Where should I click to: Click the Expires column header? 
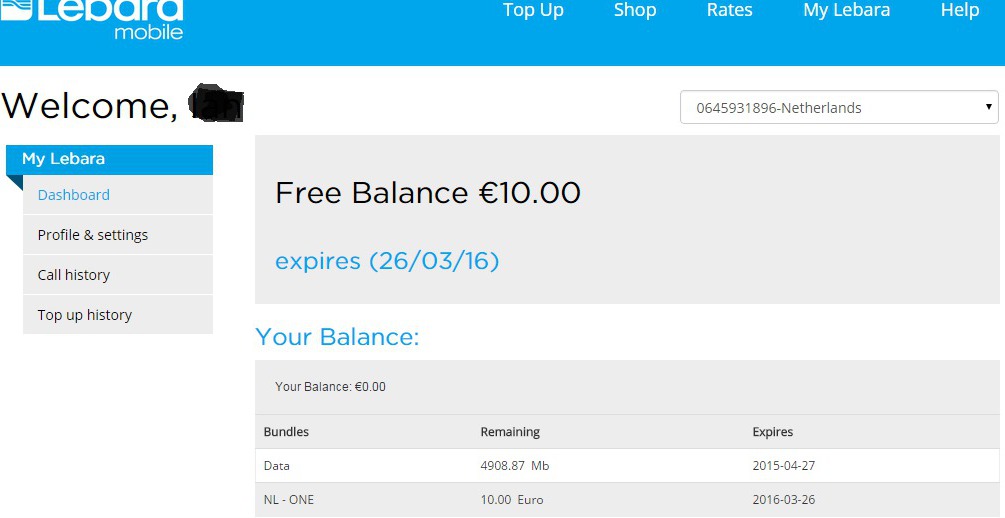point(772,432)
